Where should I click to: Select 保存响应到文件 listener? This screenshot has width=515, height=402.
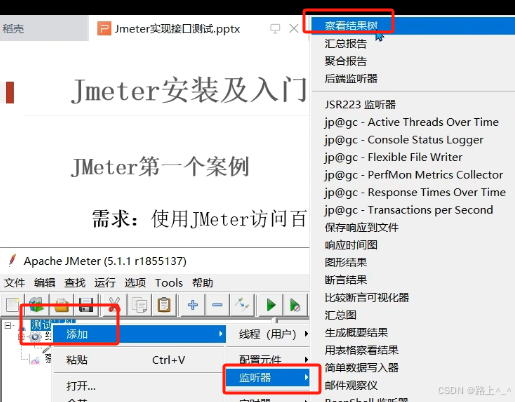(x=413, y=228)
